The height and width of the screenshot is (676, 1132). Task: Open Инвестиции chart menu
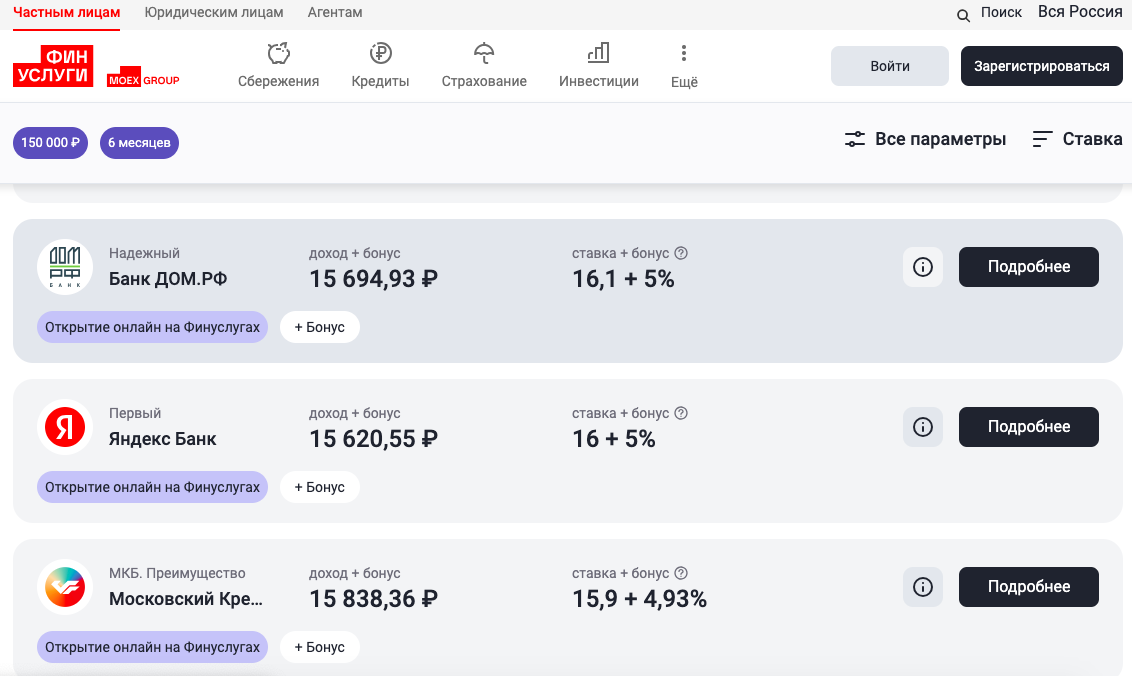click(598, 66)
